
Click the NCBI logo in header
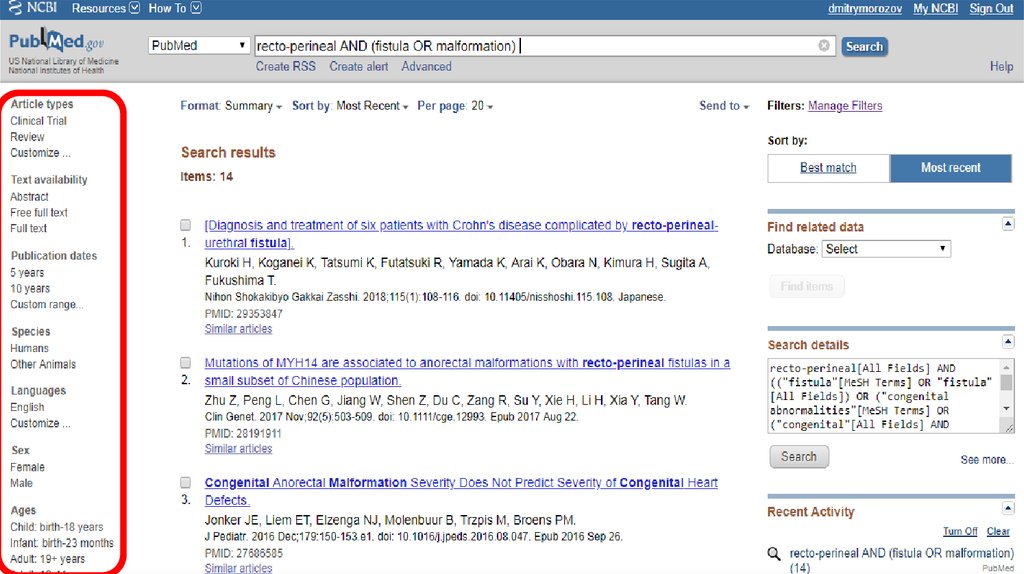coord(33,8)
